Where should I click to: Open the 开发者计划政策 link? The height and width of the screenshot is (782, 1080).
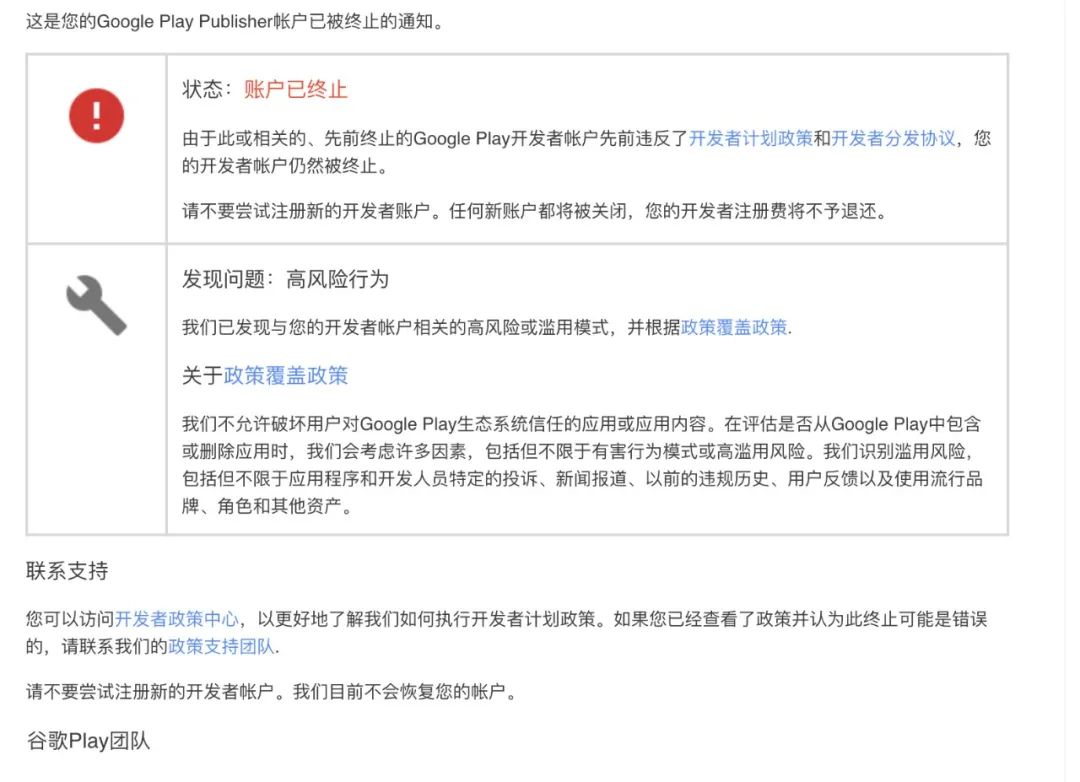point(751,138)
